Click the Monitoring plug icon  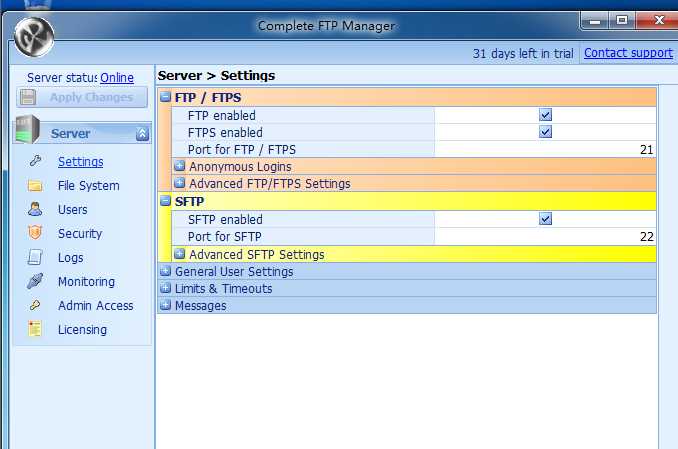pos(35,281)
